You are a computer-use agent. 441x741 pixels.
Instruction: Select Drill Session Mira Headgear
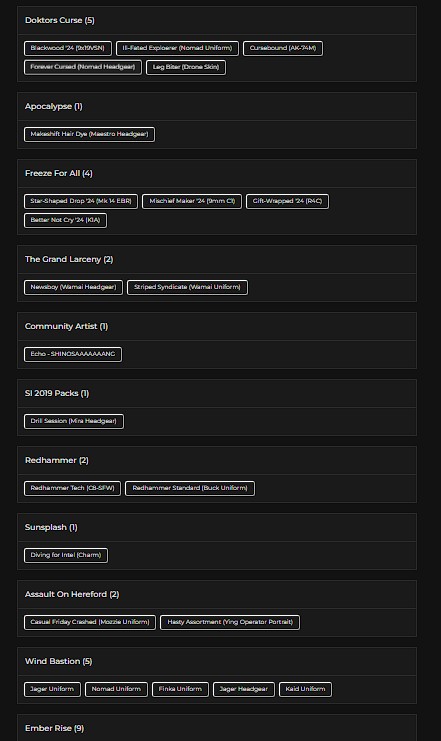74,422
